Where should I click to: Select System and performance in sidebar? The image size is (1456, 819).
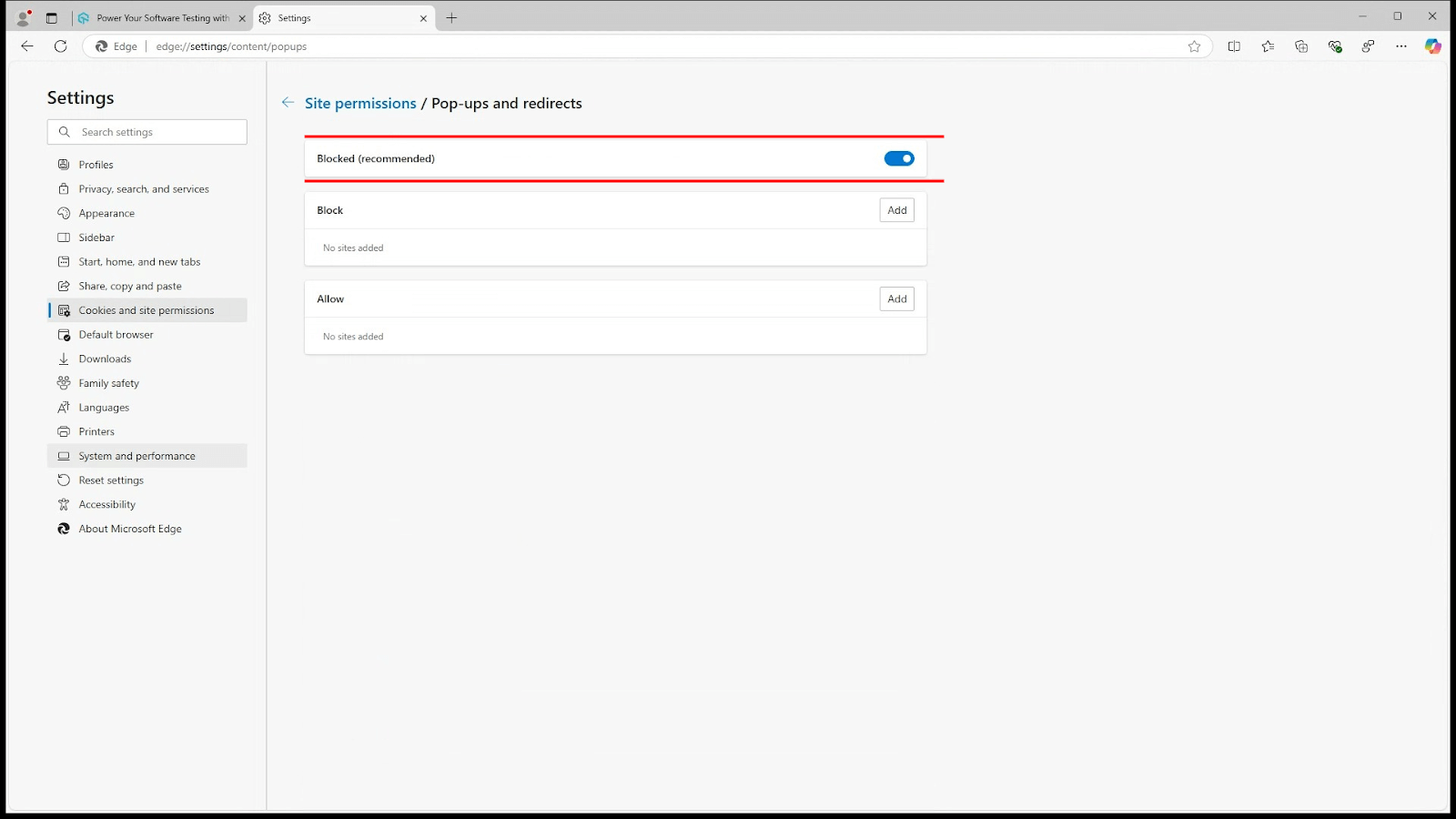136,456
